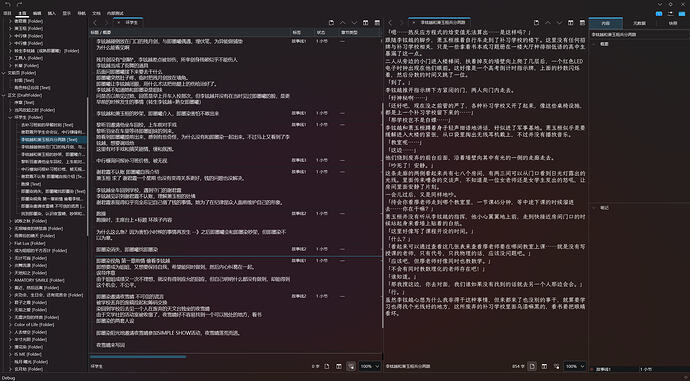
Task: Click the undo arrow in title bar
Action: tap(7, 4)
